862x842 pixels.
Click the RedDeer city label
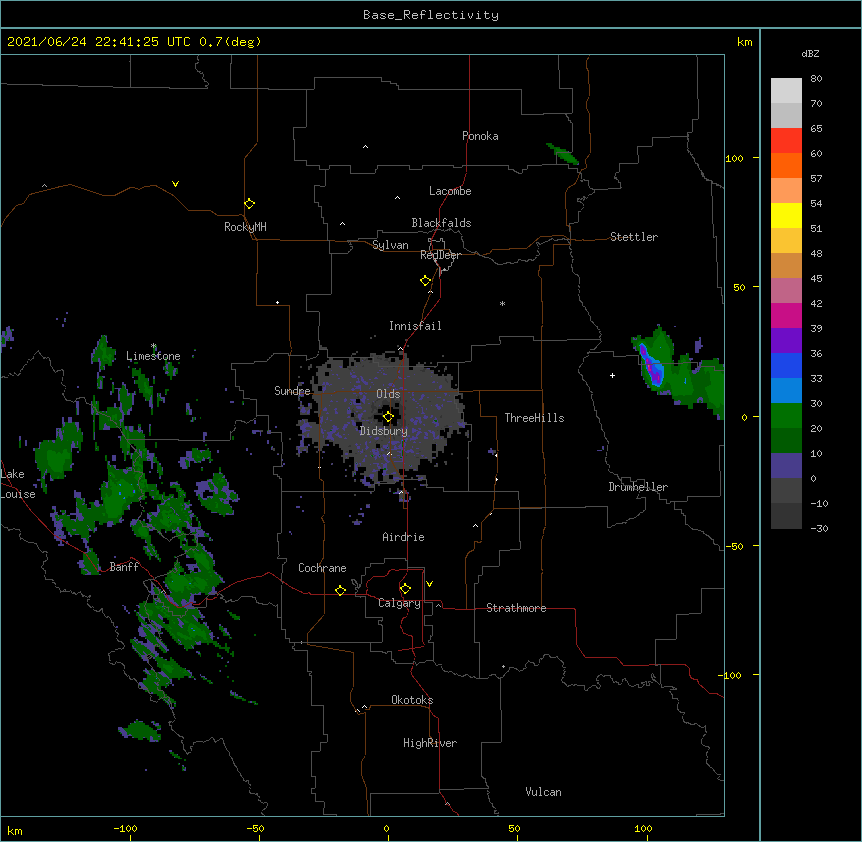440,255
